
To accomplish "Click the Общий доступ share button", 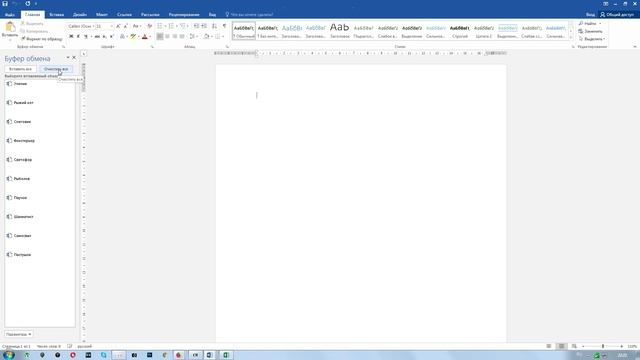I will tap(617, 15).
